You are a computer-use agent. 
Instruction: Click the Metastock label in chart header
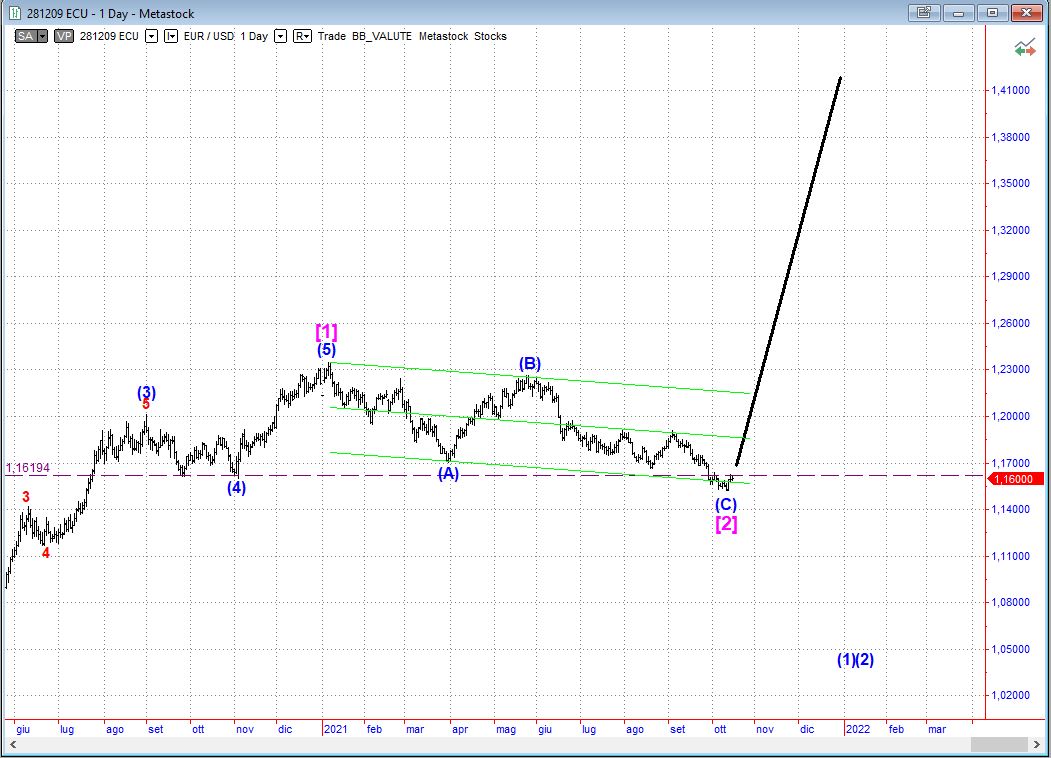[x=443, y=36]
